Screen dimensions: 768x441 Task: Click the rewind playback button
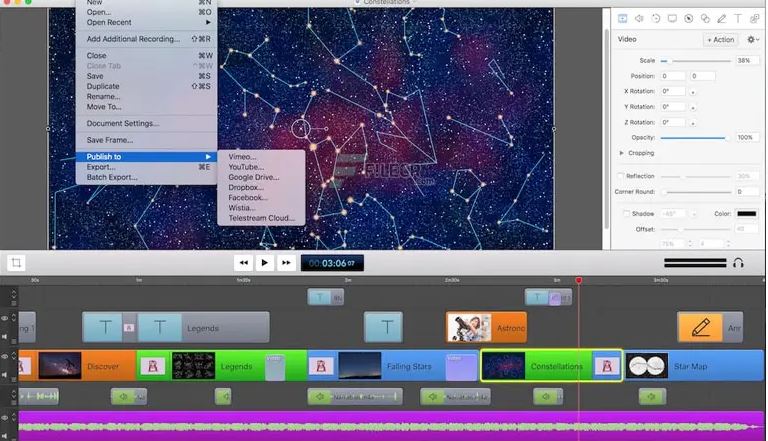[244, 263]
